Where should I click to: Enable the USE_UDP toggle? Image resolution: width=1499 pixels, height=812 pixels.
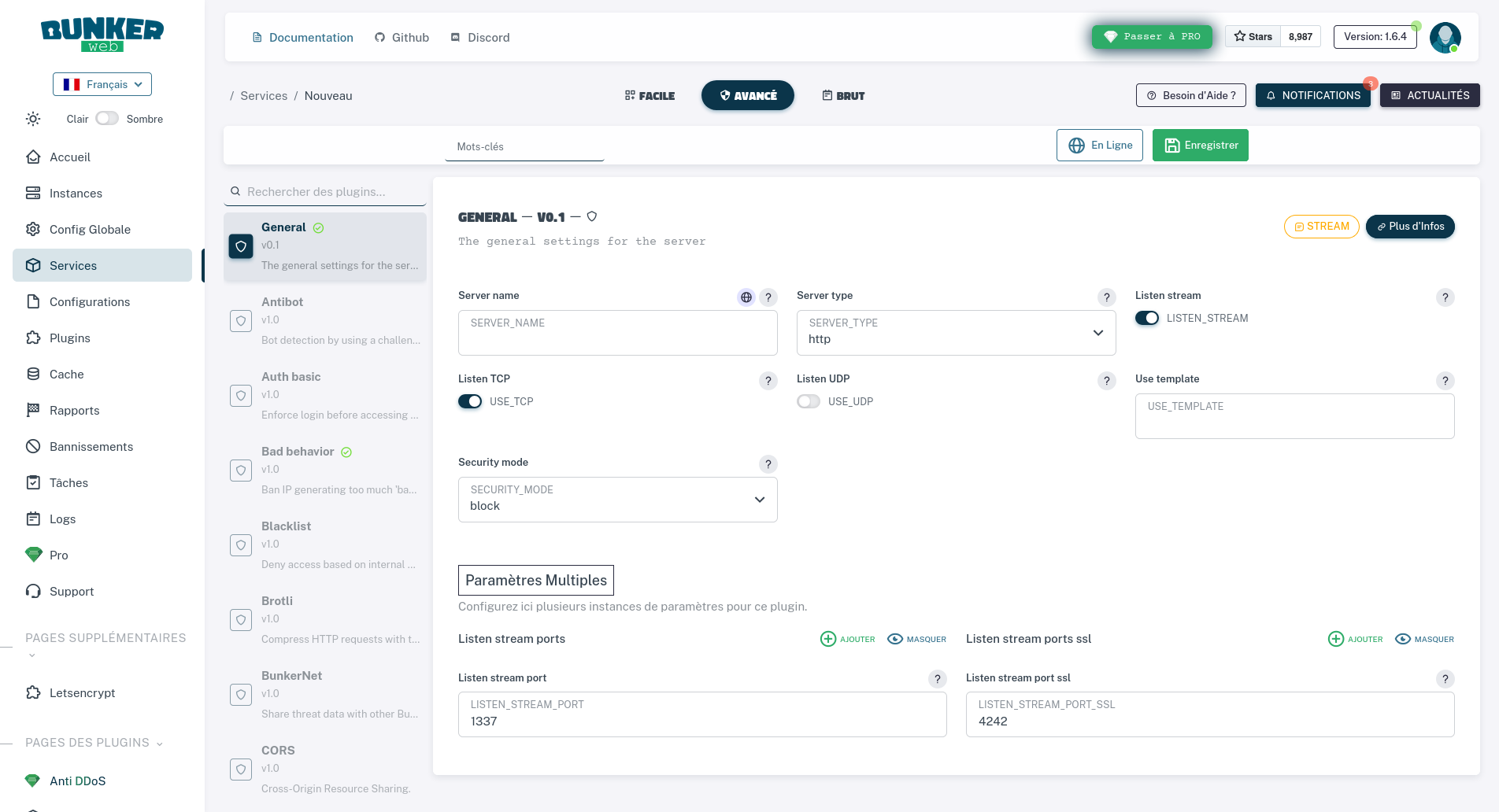coord(808,401)
